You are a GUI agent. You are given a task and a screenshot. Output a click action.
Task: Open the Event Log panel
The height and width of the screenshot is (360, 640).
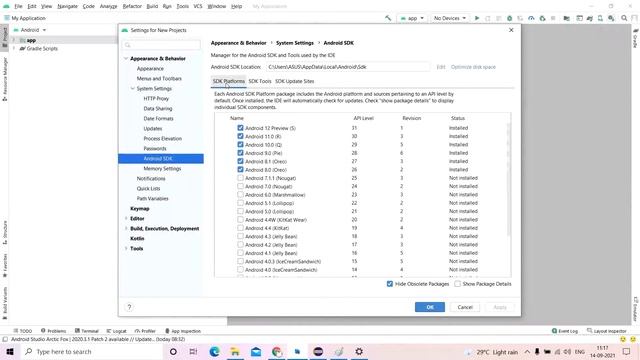(565, 331)
